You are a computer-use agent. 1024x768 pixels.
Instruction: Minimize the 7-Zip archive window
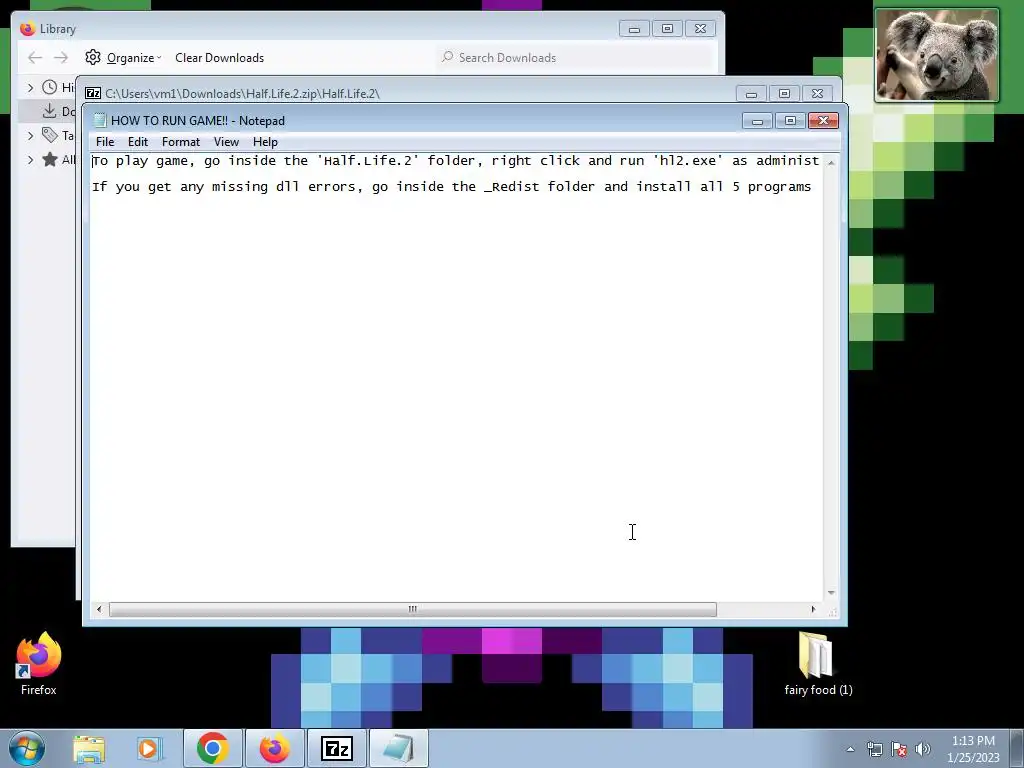pyautogui.click(x=751, y=94)
